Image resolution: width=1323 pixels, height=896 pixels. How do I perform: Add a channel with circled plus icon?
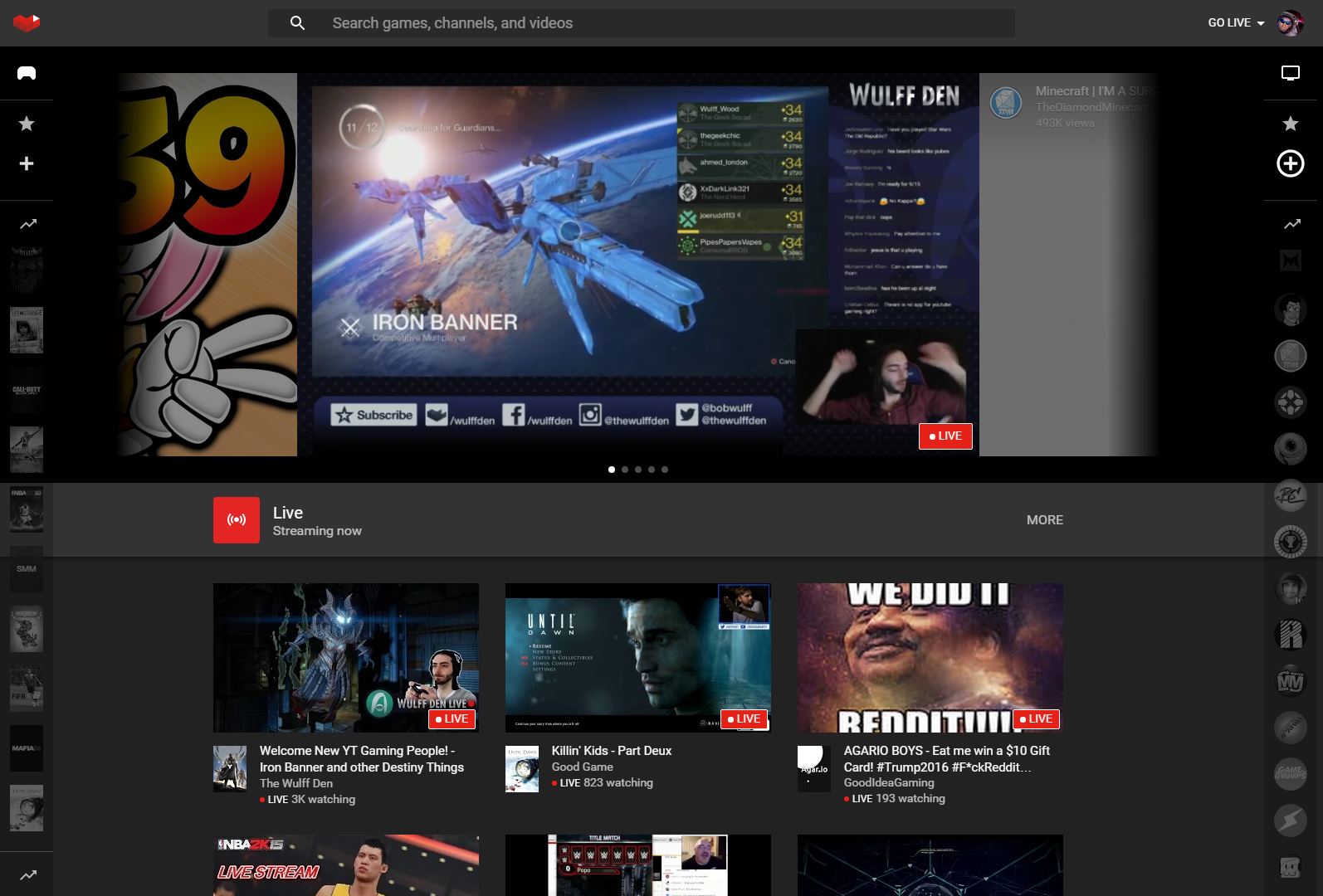tap(1290, 163)
